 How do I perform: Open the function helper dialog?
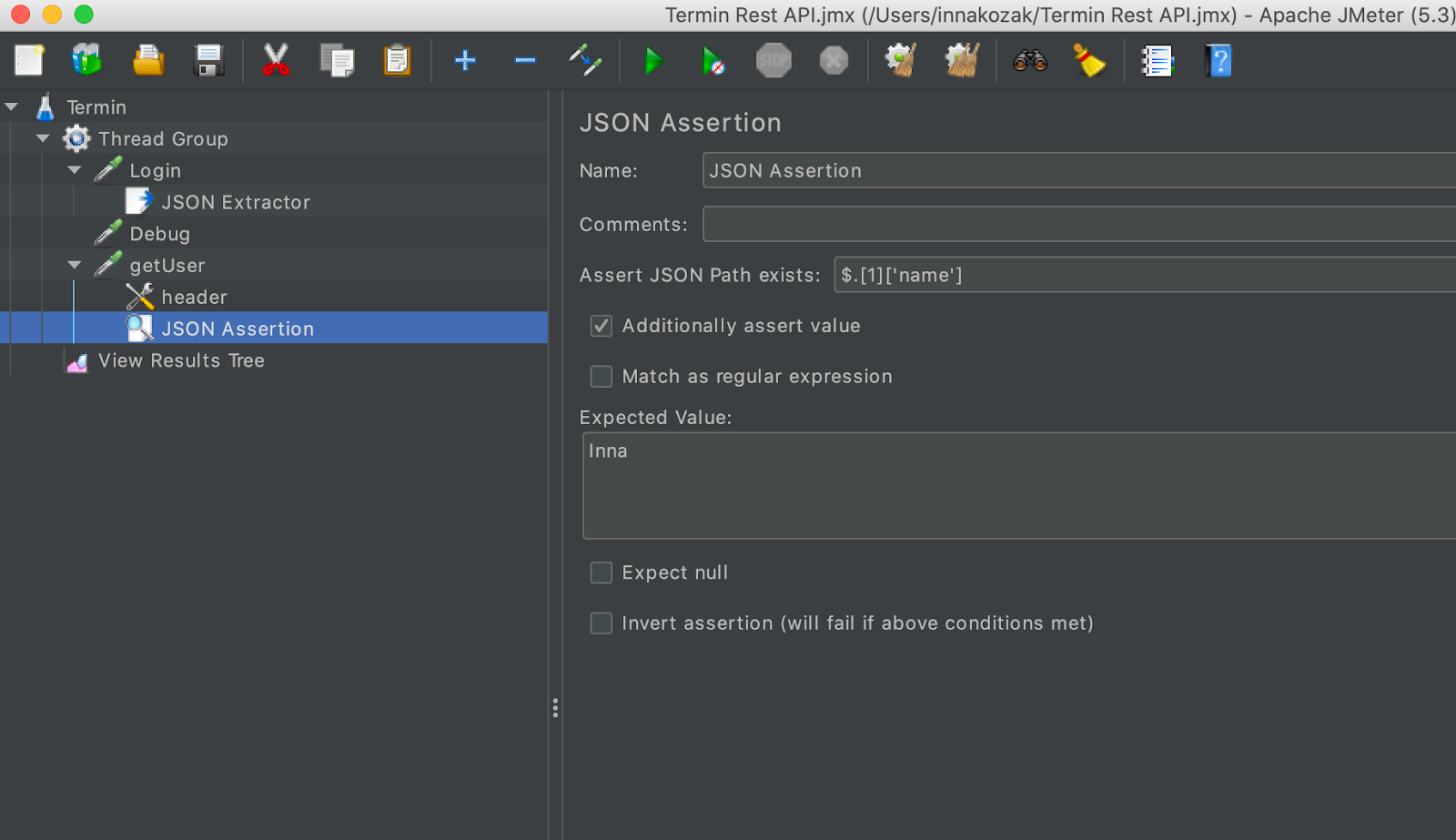[1158, 61]
